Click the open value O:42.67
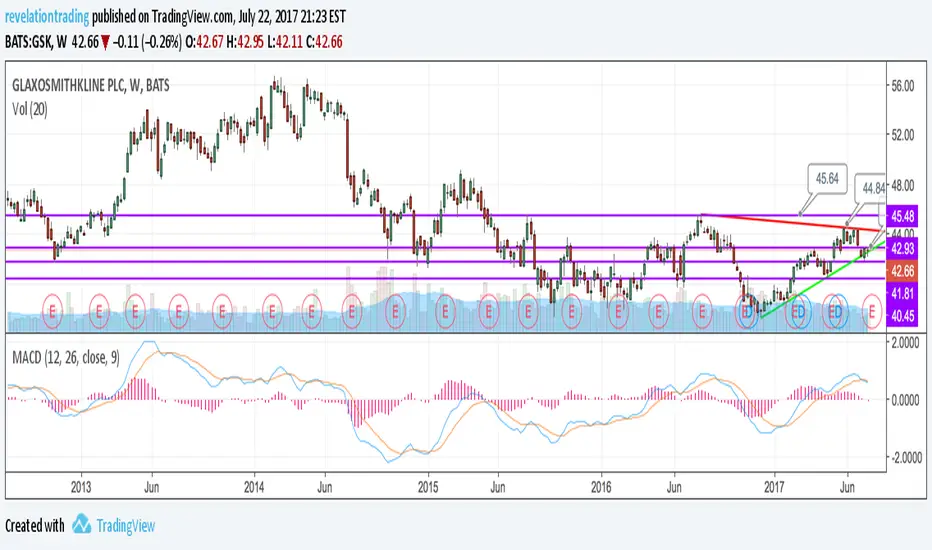The image size is (932, 550). click(204, 42)
